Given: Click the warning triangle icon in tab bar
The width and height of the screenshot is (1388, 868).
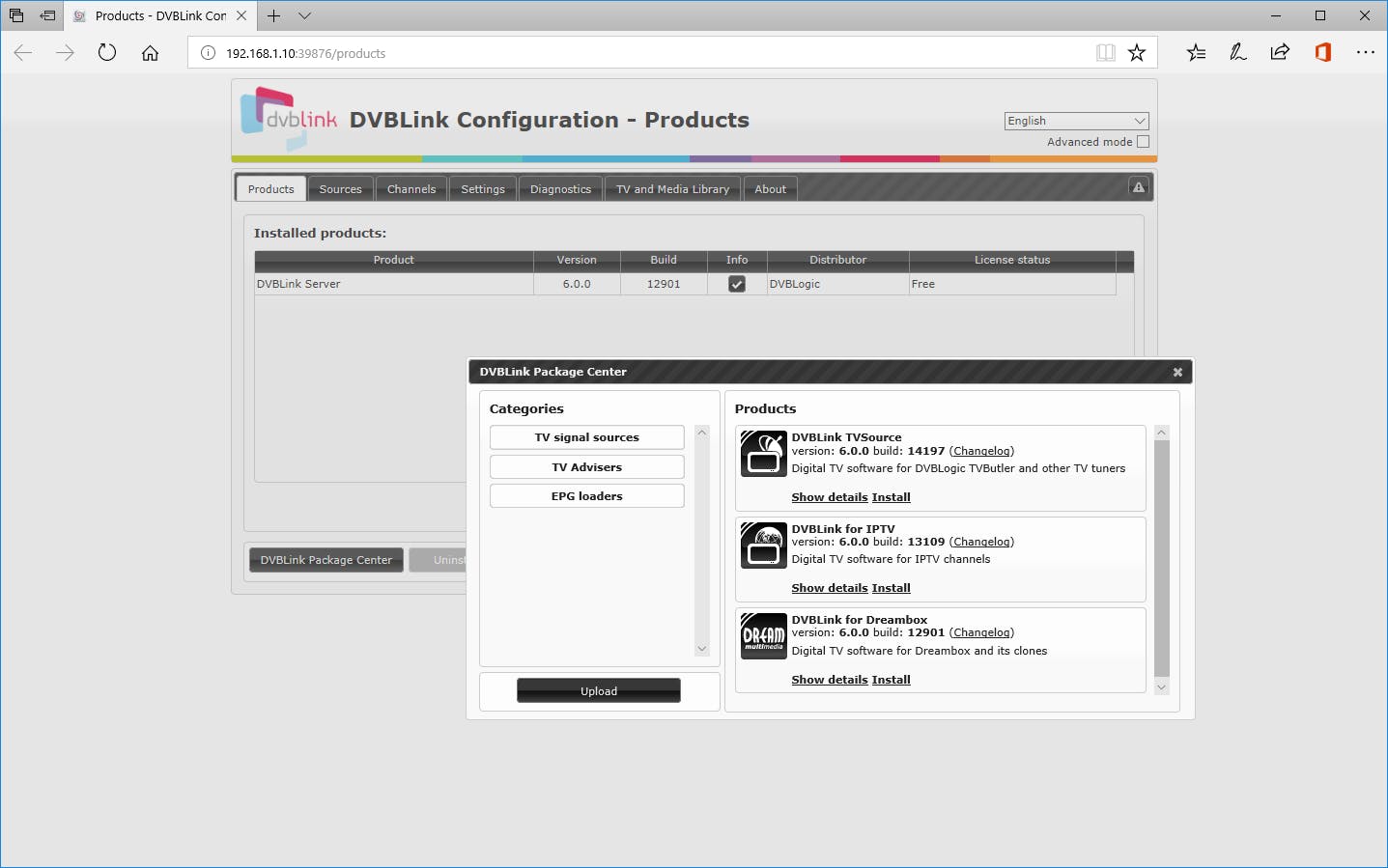Looking at the screenshot, I should [x=1139, y=187].
